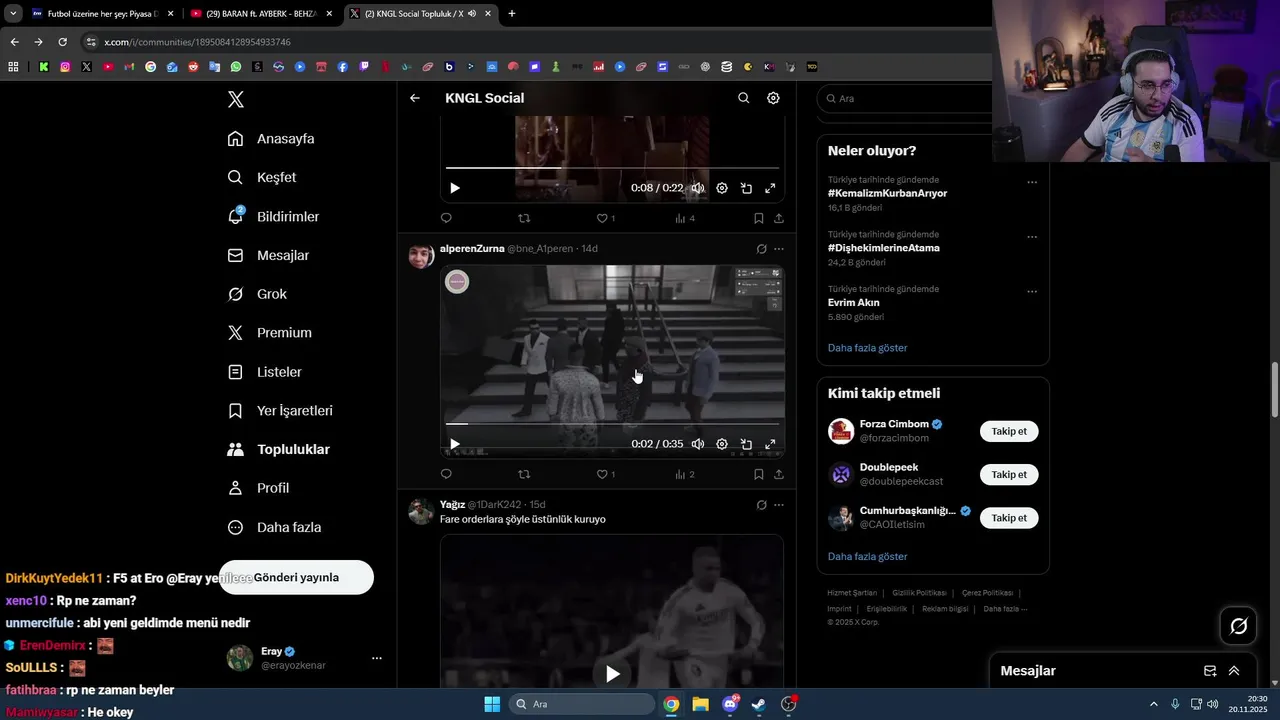Image resolution: width=1280 pixels, height=720 pixels.
Task: Compose new message in Mesajlar drawer
Action: click(x=1210, y=671)
